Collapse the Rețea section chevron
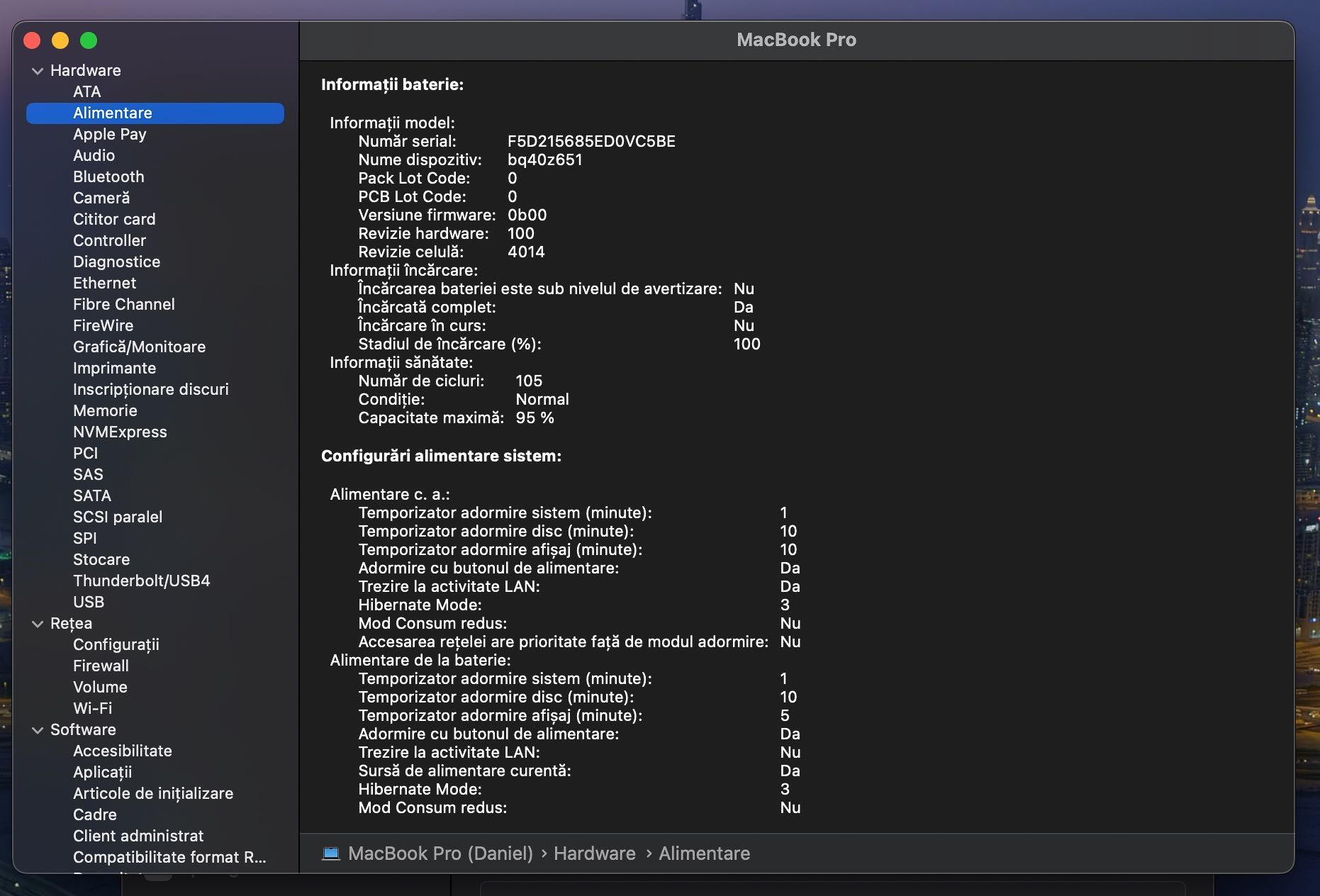Viewport: 1320px width, 896px height. click(38, 624)
